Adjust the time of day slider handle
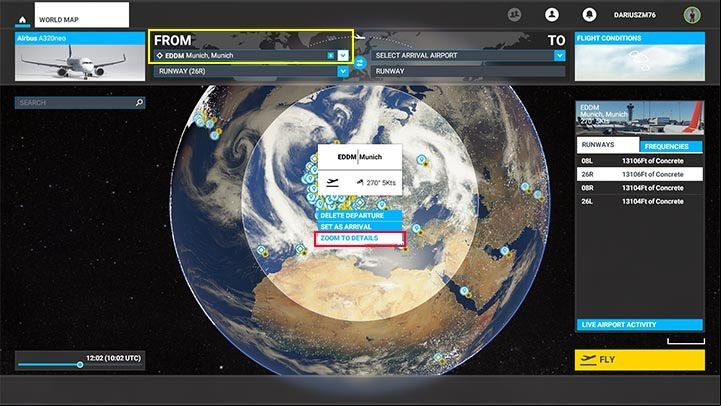This screenshot has height=406, width=721. 80,365
